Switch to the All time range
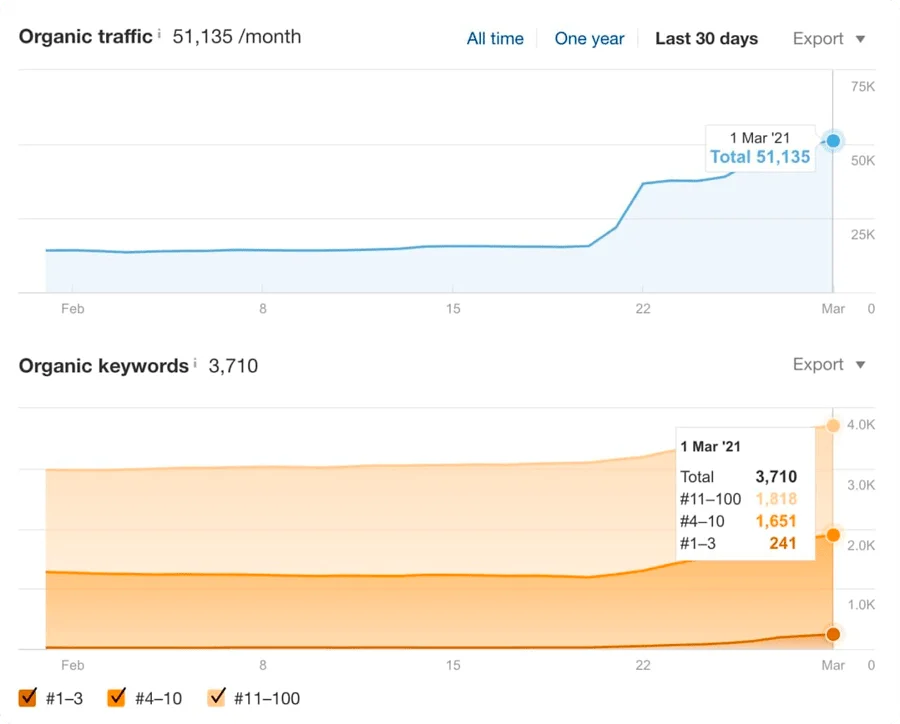This screenshot has height=724, width=900. [x=495, y=39]
